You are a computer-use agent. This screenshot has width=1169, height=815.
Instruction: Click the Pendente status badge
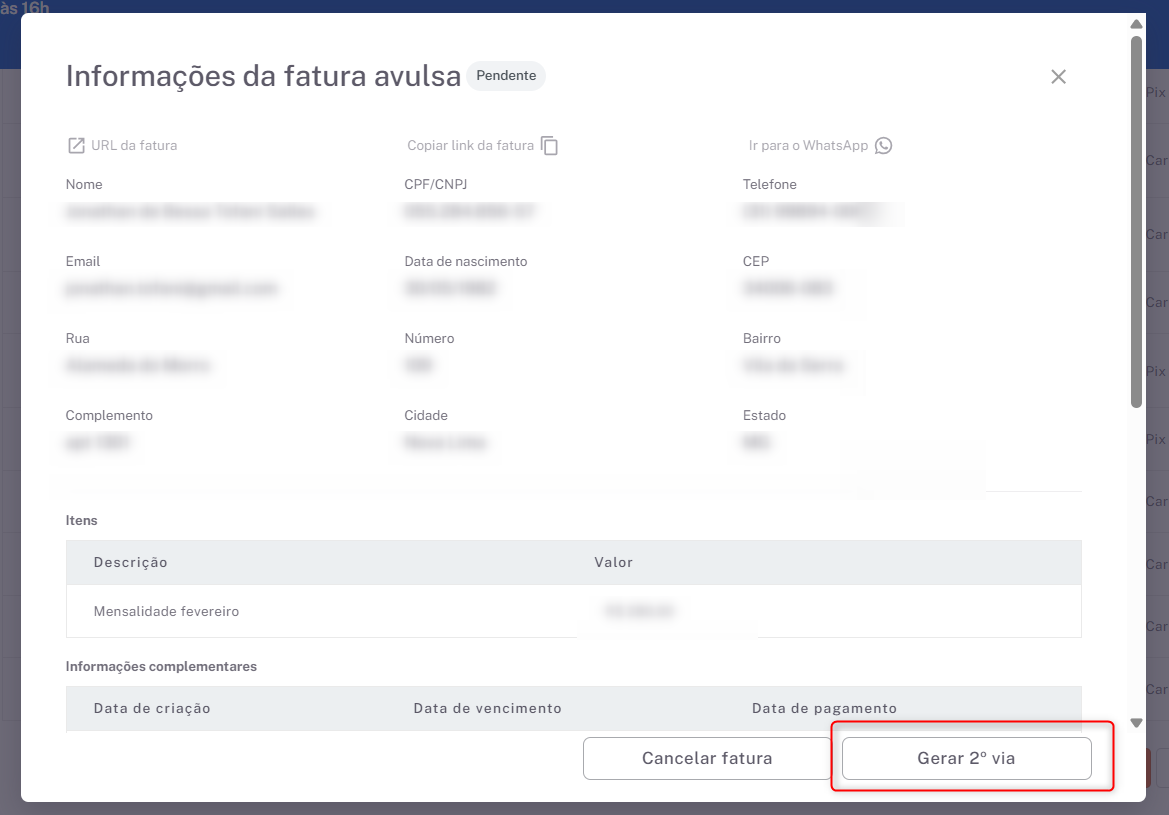[506, 76]
